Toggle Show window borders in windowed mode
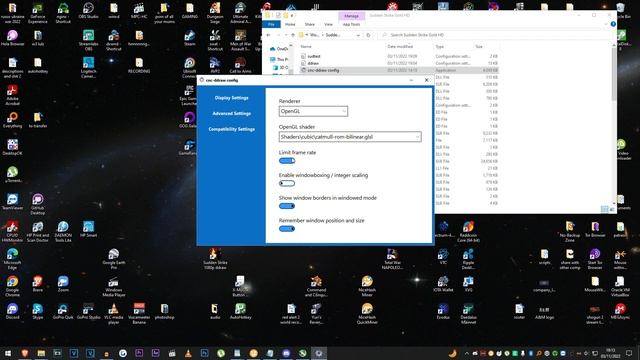The image size is (640, 360). (287, 206)
